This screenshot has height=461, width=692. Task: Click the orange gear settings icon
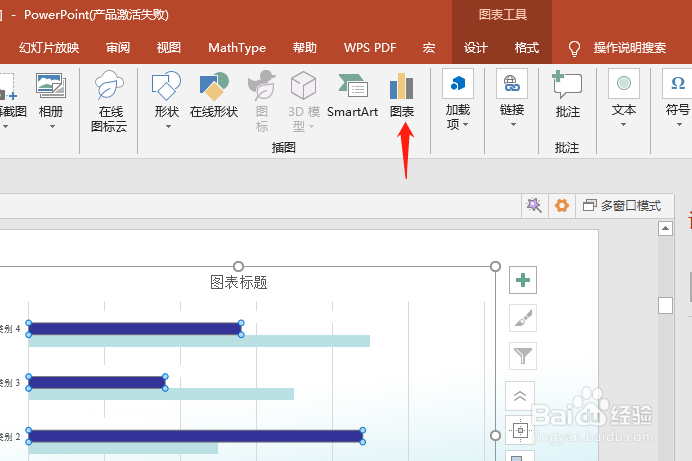pos(562,205)
